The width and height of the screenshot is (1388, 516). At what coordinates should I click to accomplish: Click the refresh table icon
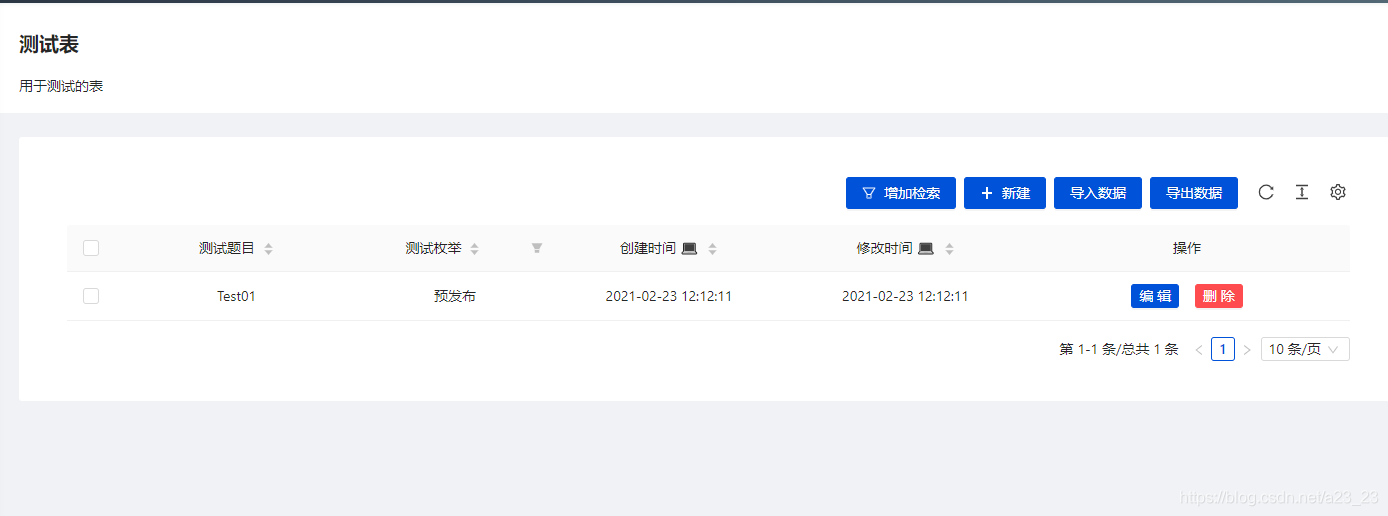coord(1266,192)
